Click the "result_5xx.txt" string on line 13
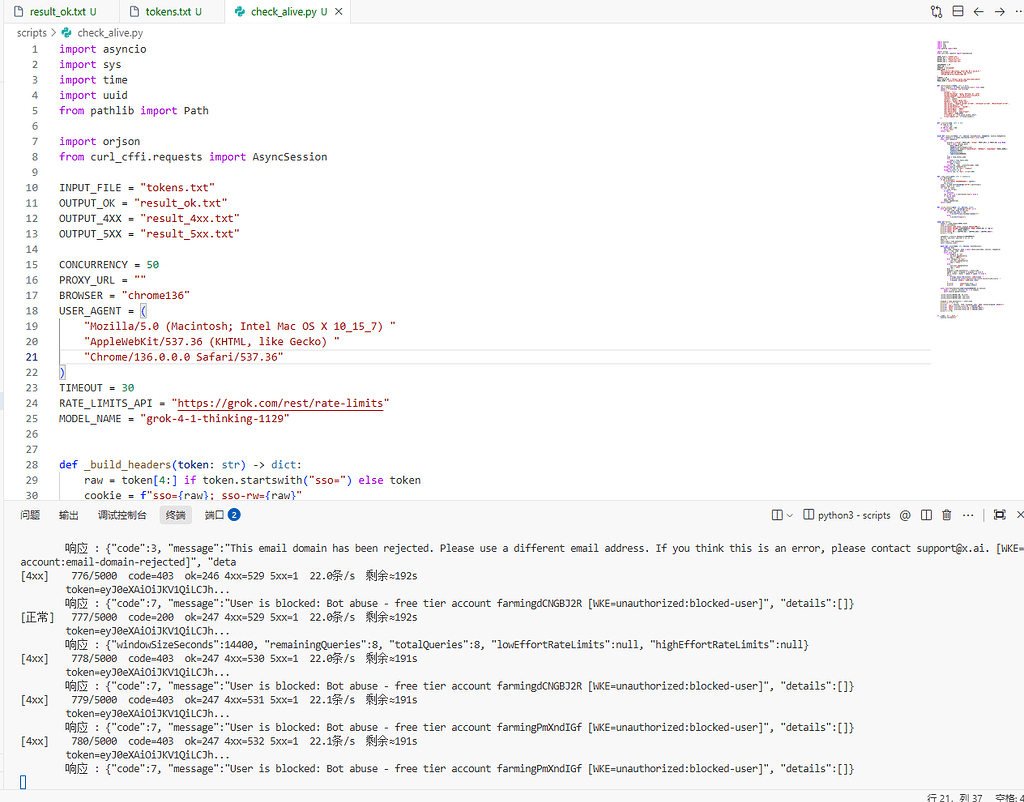This screenshot has width=1024, height=802. (x=190, y=234)
